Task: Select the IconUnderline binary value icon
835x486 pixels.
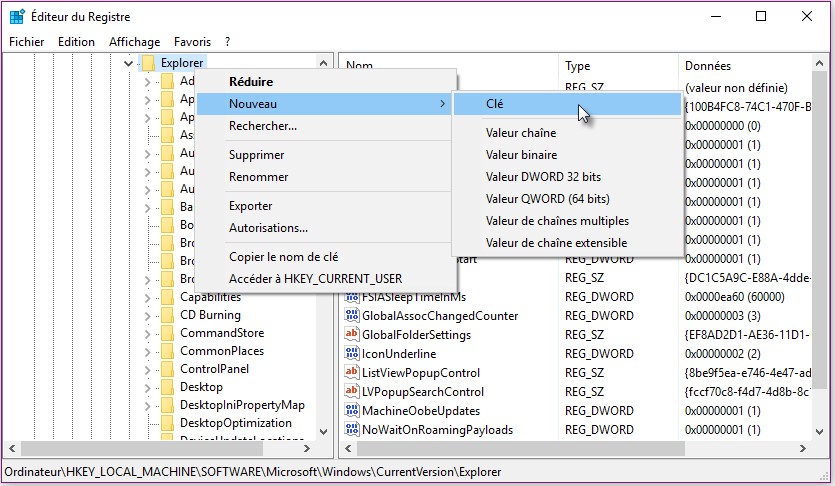Action: [x=352, y=354]
